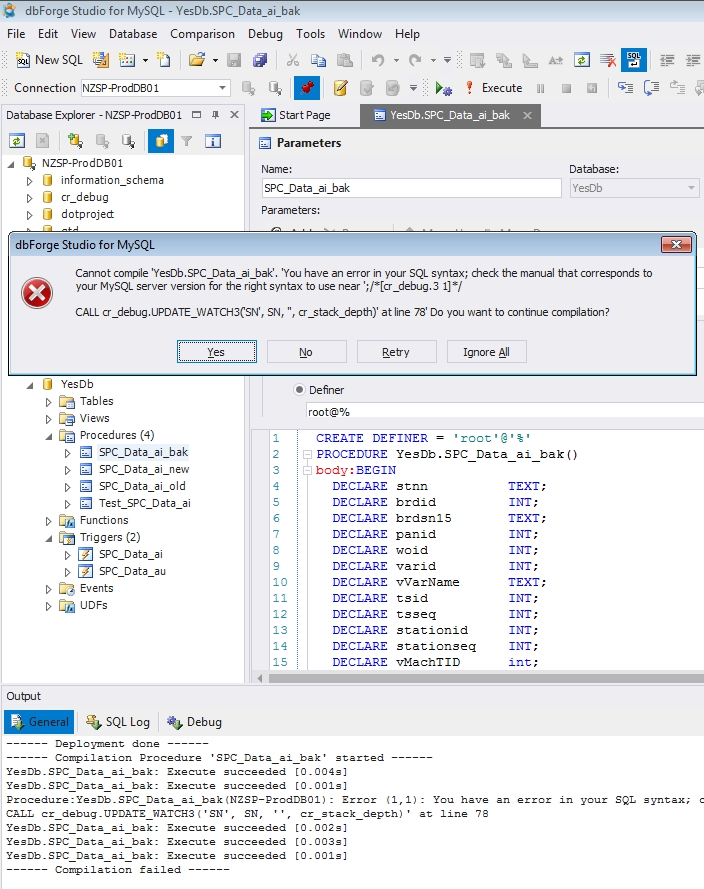
Task: Select the General output tab
Action: pos(39,722)
